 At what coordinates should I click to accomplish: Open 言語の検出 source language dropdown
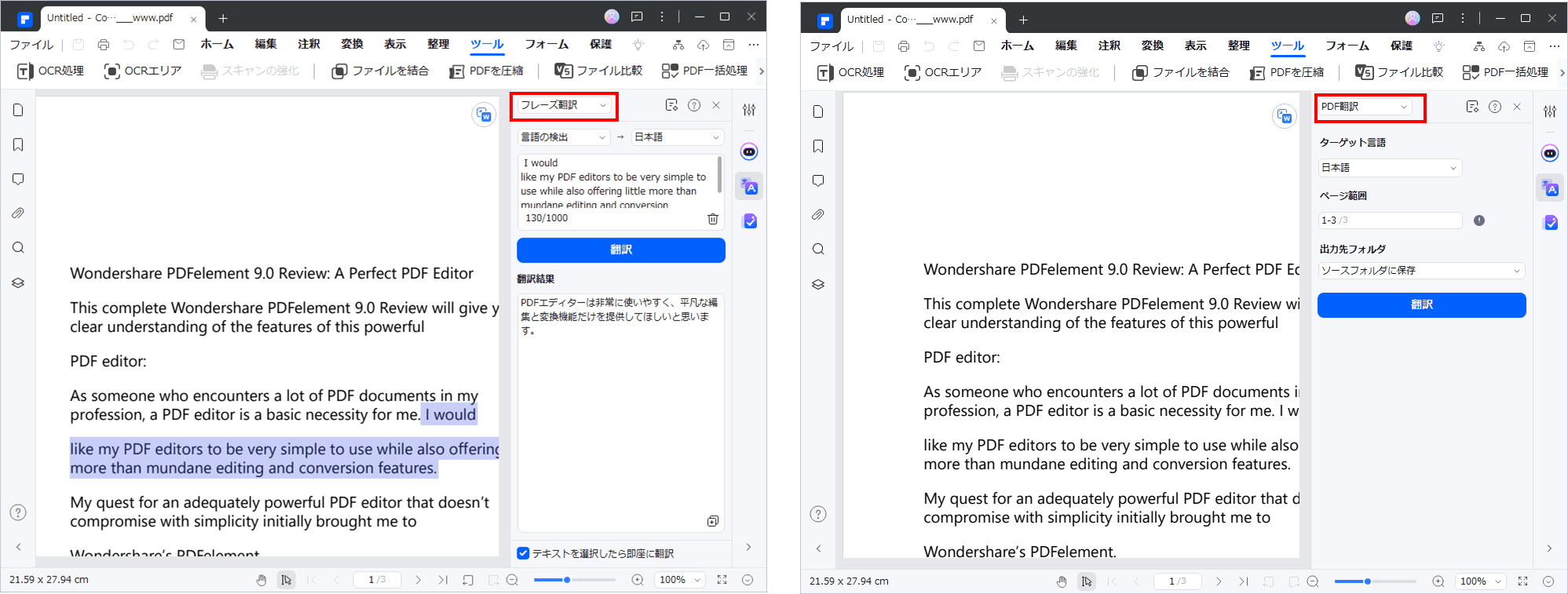[563, 137]
